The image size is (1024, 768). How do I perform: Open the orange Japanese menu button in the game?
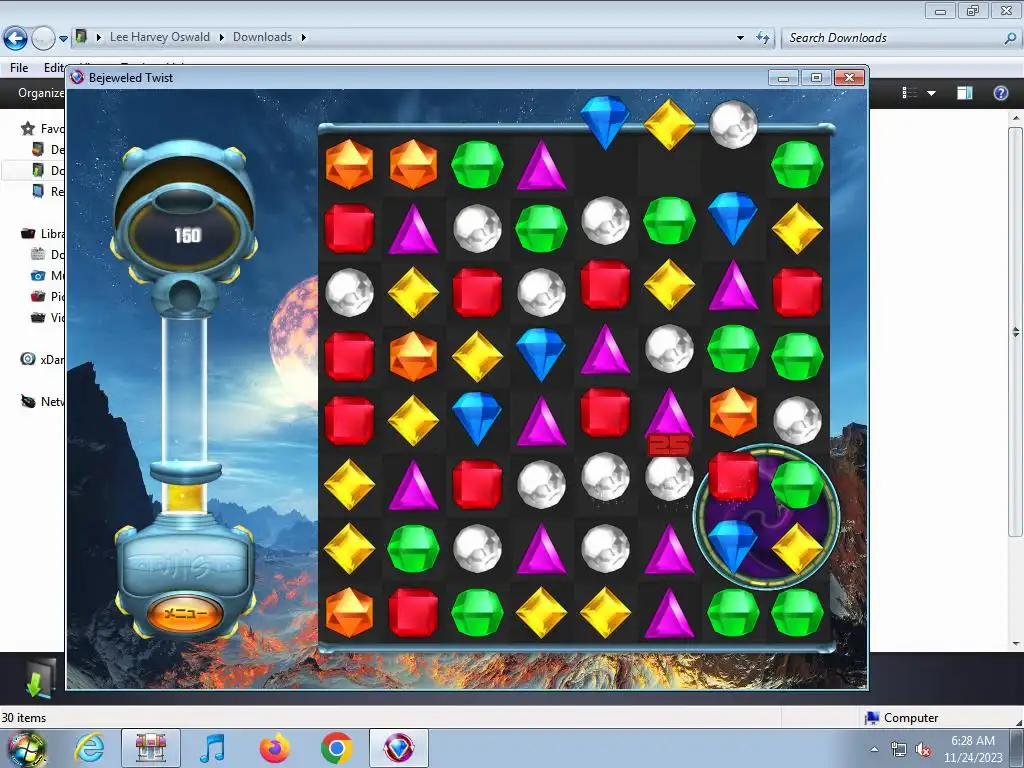(185, 613)
